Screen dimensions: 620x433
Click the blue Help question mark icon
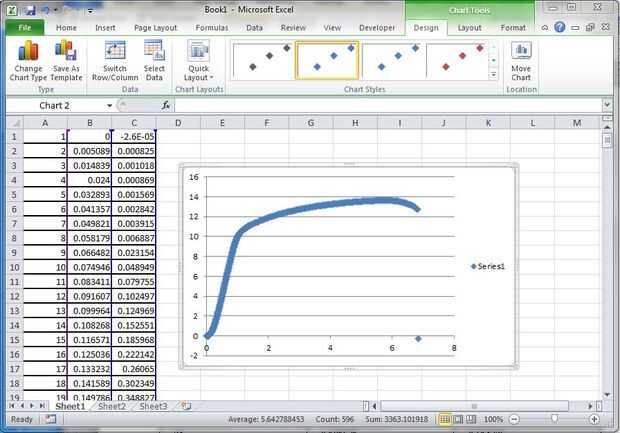(560, 27)
